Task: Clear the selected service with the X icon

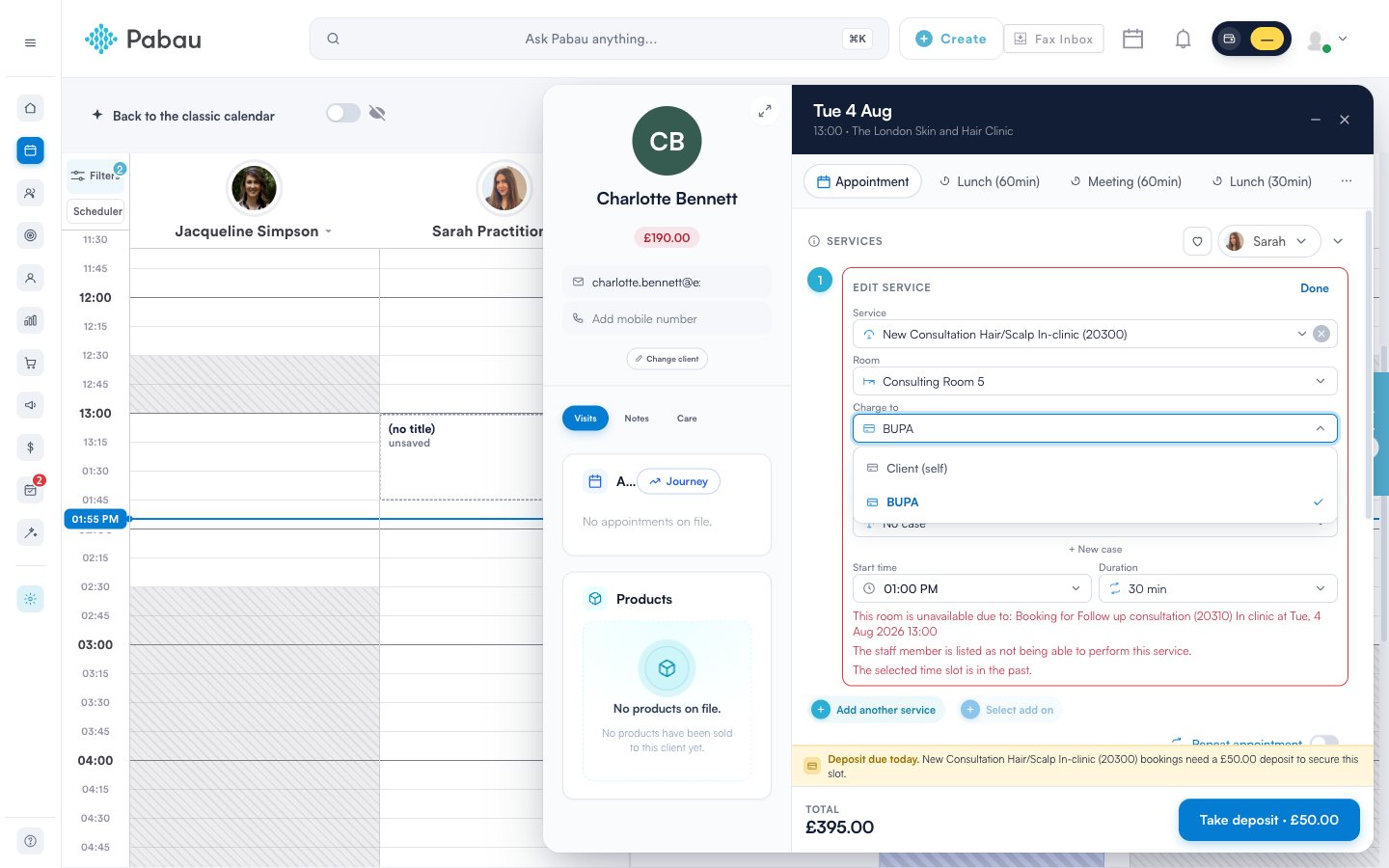Action: click(1321, 334)
